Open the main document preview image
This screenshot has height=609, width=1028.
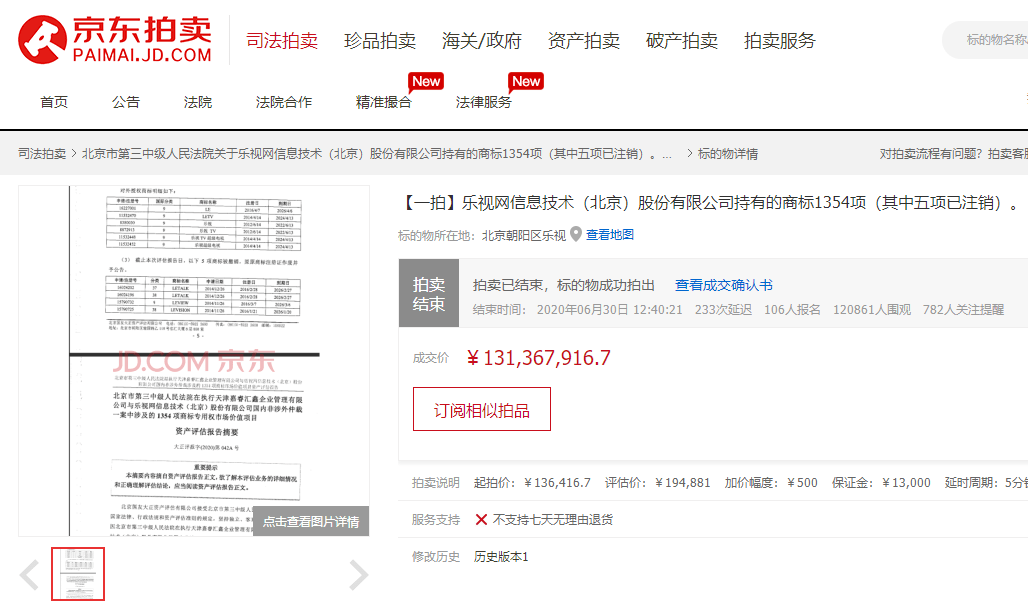click(x=194, y=361)
